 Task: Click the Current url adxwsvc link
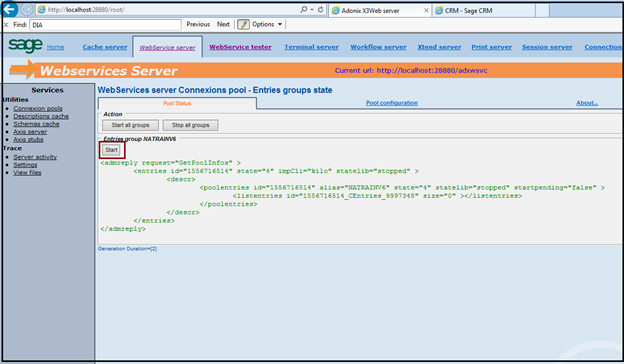[432, 70]
